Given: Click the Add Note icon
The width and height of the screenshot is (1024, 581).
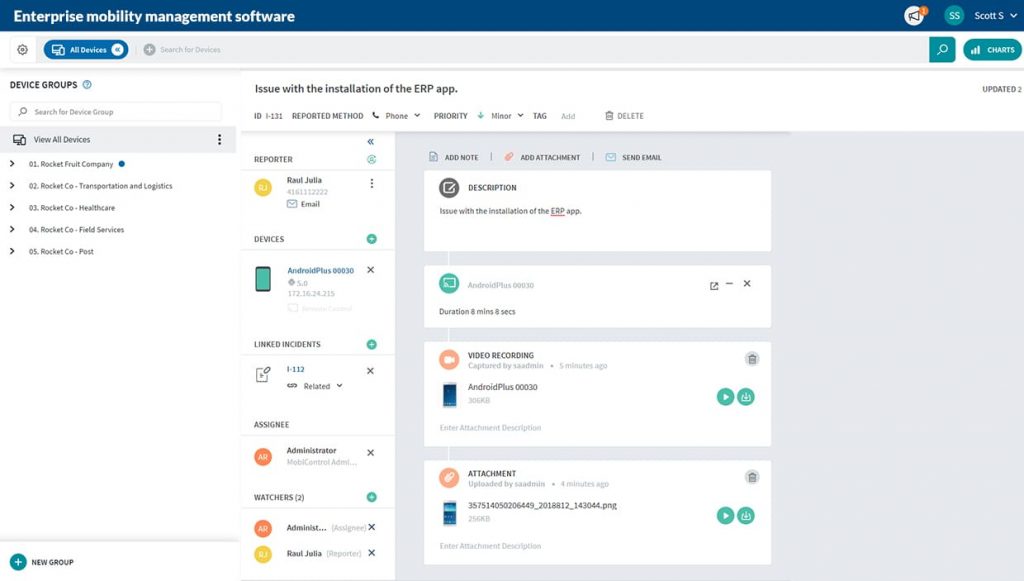Looking at the screenshot, I should click(x=435, y=157).
